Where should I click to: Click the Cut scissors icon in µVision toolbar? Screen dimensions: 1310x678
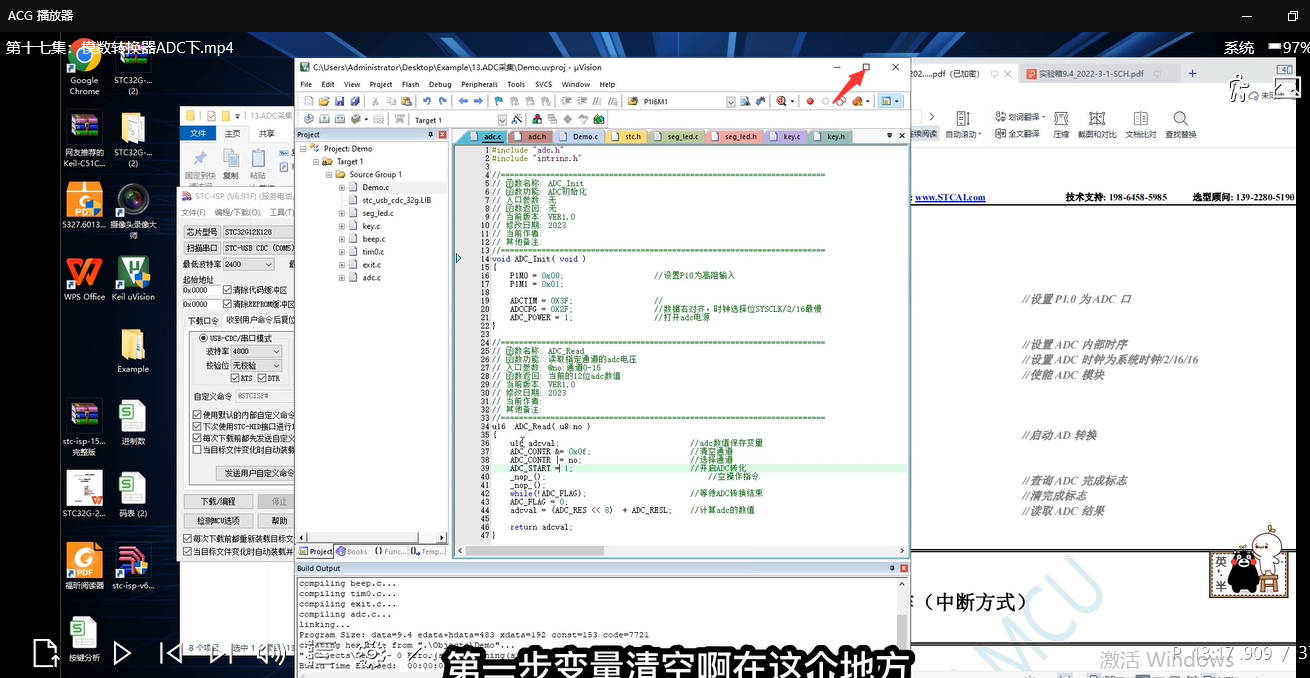pos(375,101)
